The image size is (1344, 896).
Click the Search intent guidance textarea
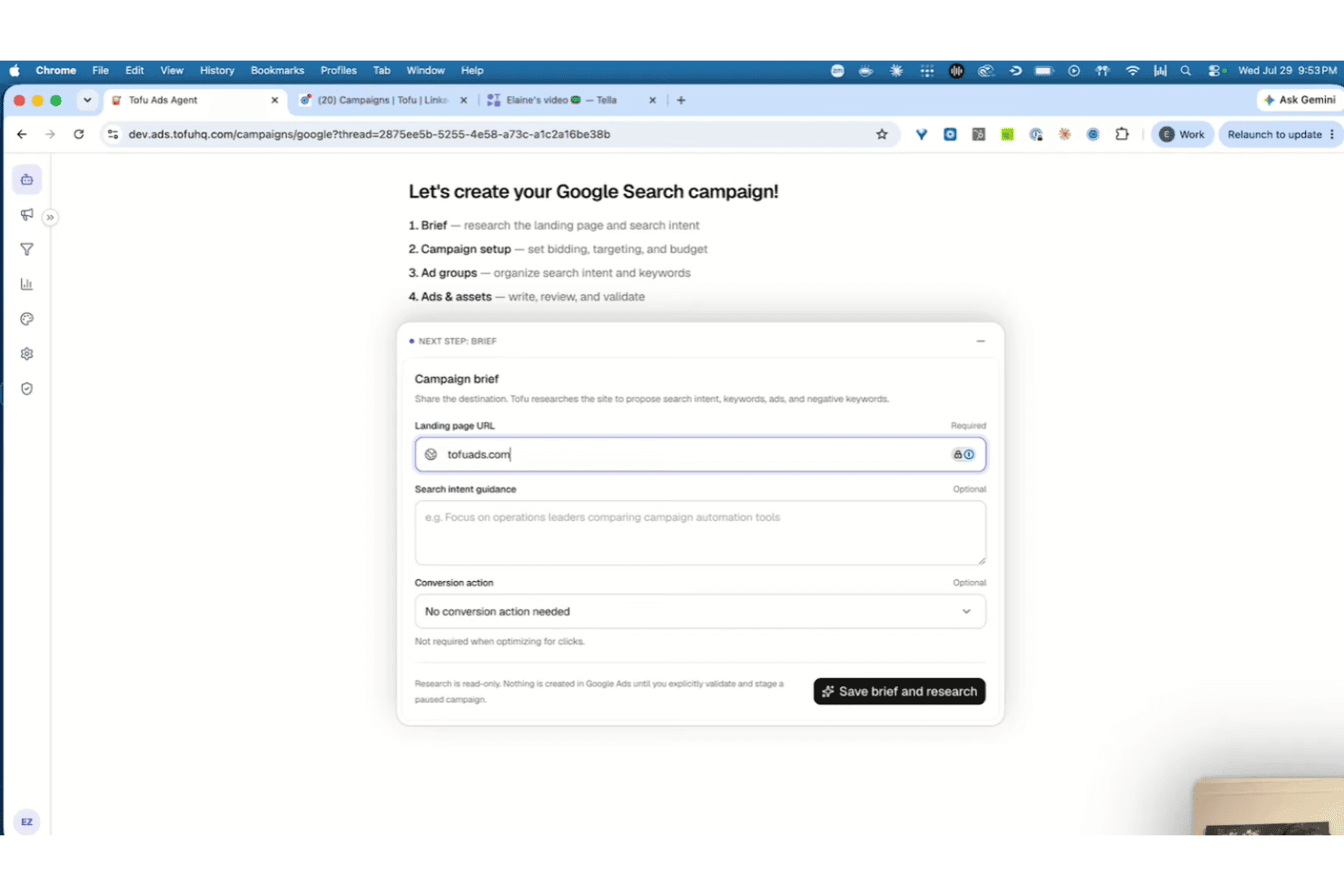pyautogui.click(x=700, y=533)
